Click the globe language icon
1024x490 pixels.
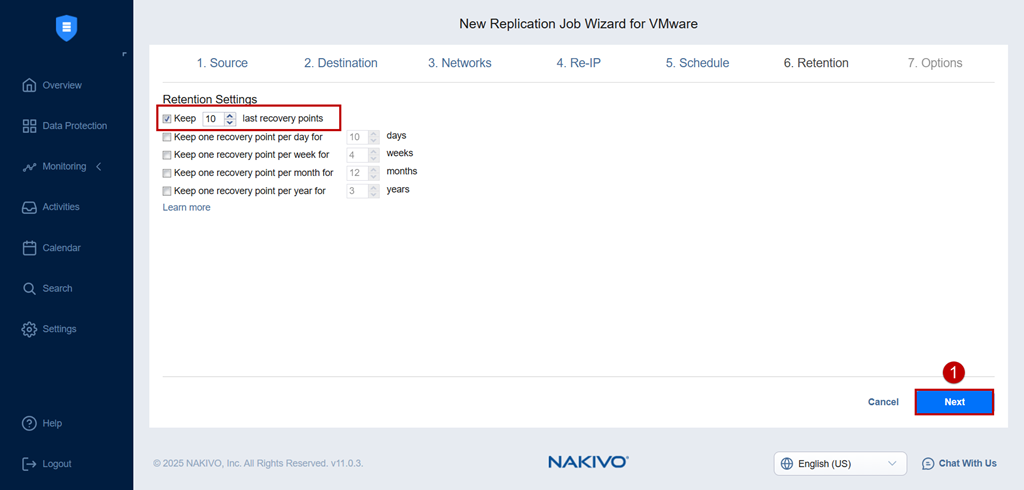tap(787, 464)
